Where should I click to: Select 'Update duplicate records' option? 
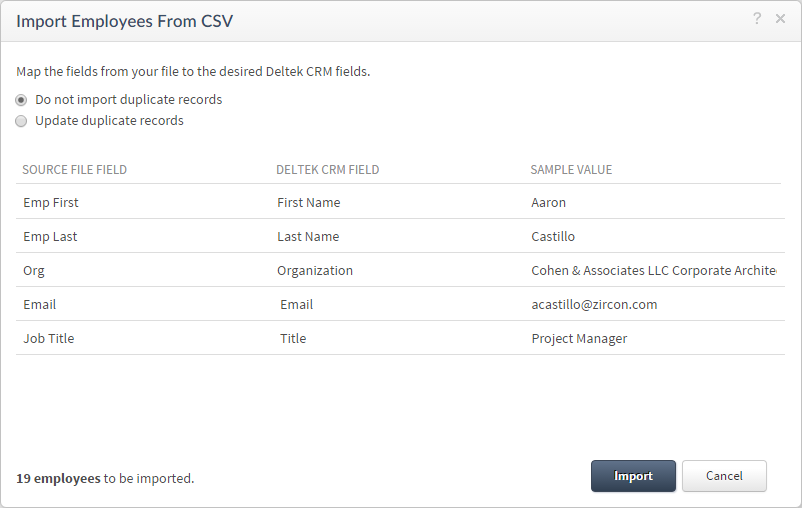point(22,121)
